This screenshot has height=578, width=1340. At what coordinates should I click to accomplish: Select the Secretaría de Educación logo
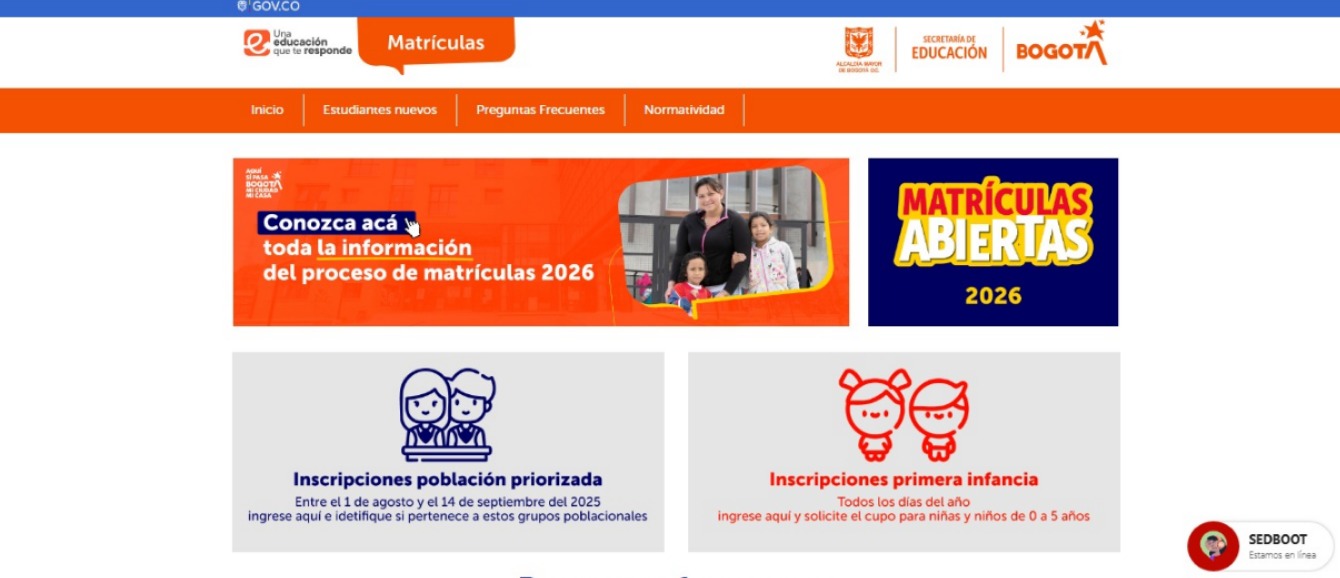pyautogui.click(x=949, y=48)
